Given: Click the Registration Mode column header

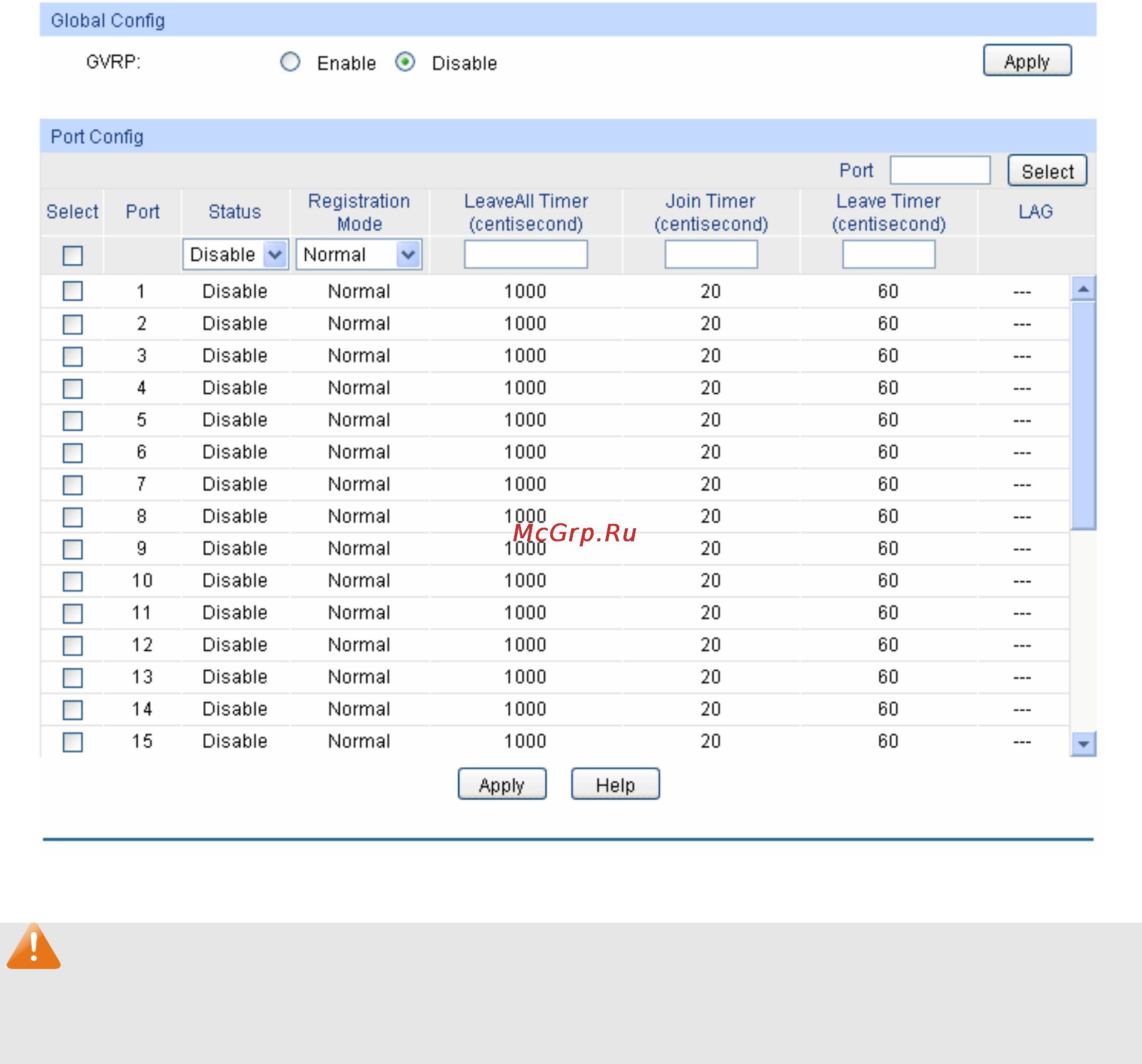Looking at the screenshot, I should point(359,213).
